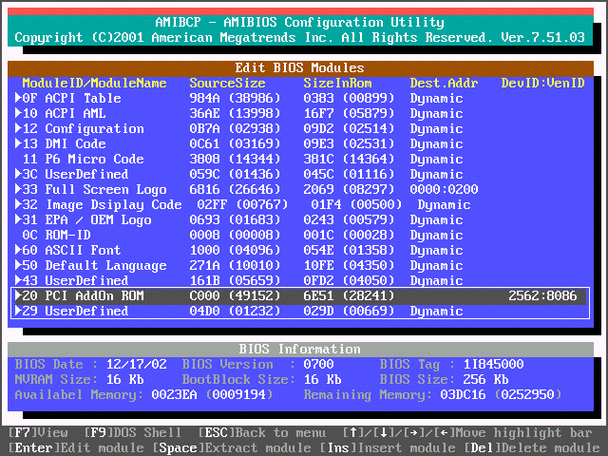
Task: Select the highlighted PCI AddOn ROM module name
Action: click(x=94, y=296)
